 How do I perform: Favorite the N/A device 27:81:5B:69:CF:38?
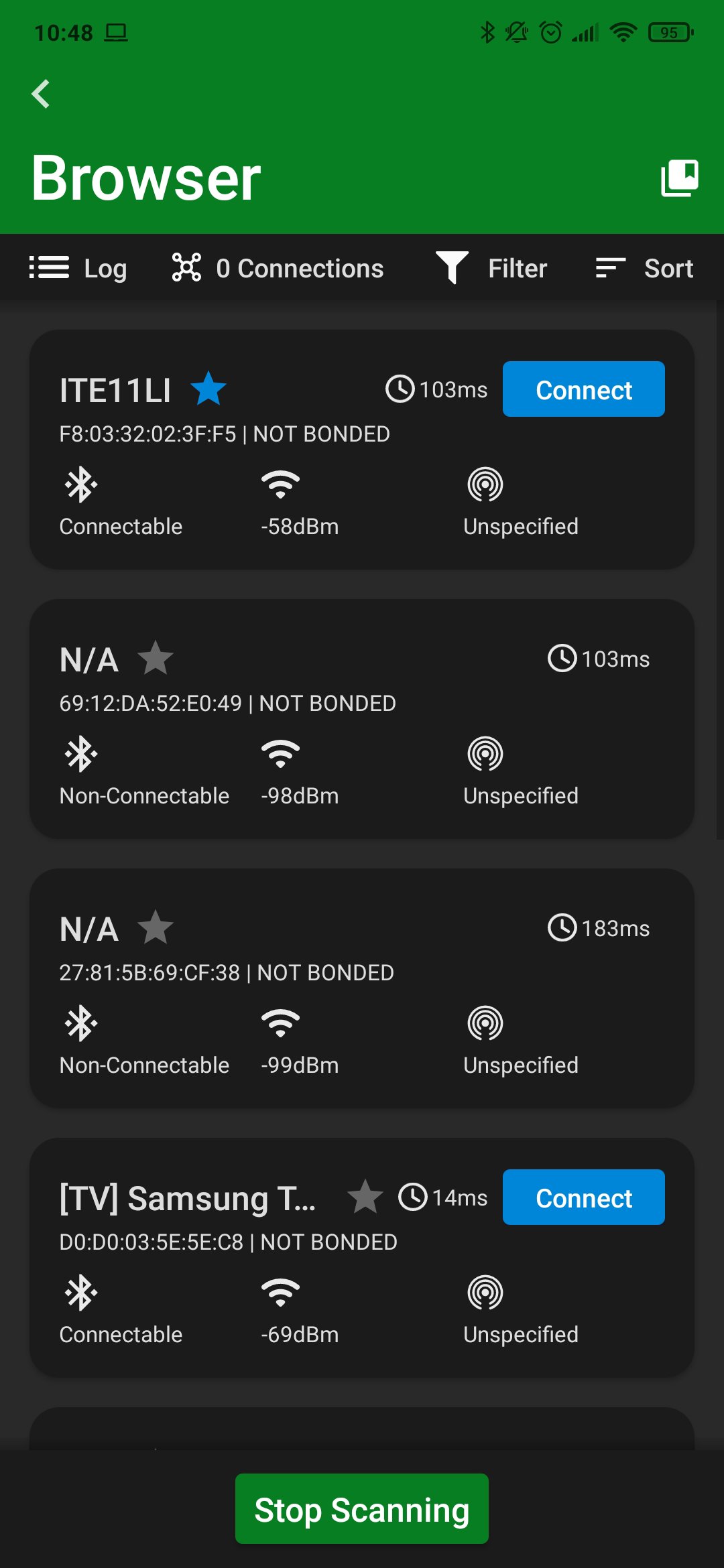coord(156,928)
